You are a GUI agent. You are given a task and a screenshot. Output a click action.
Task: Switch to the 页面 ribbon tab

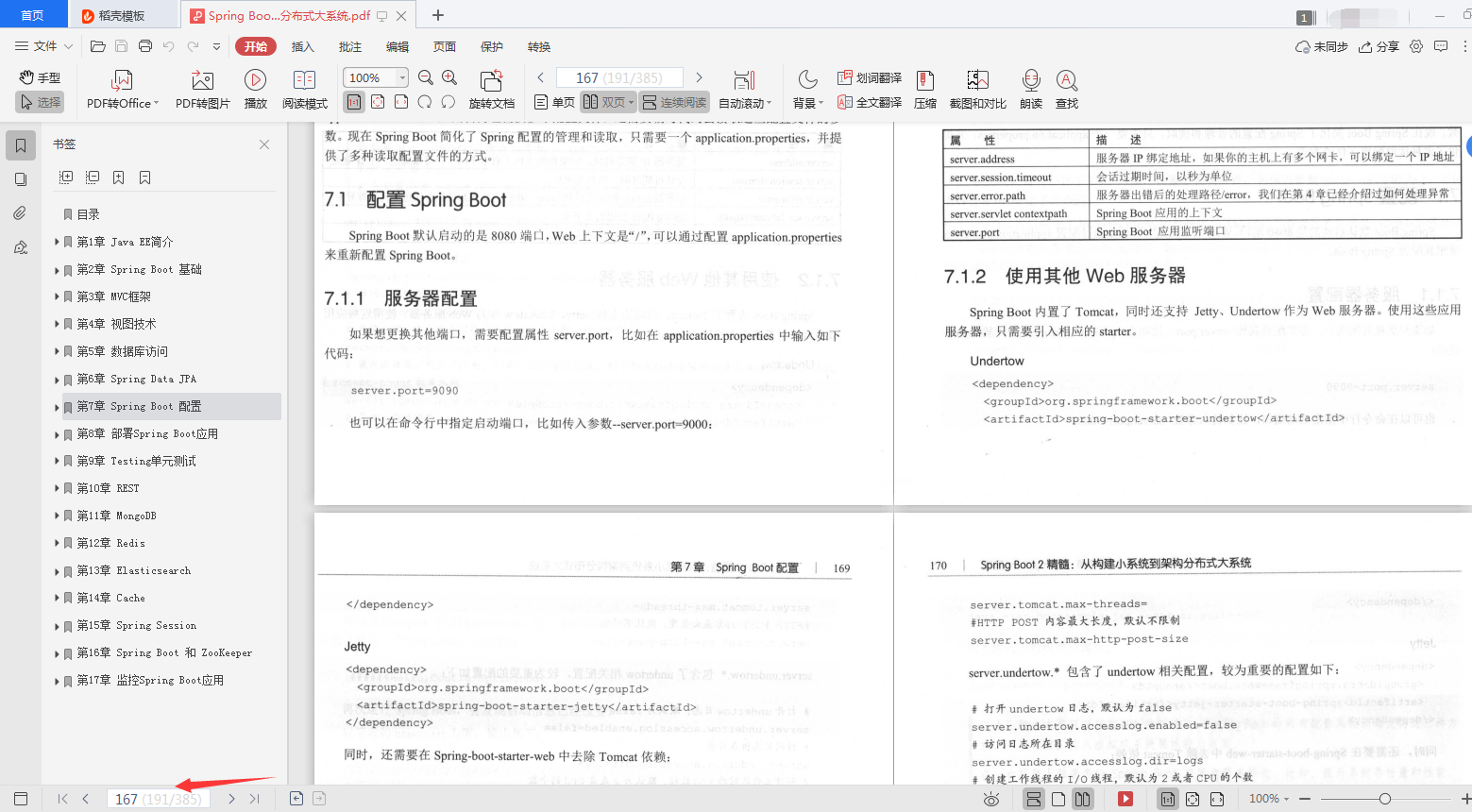point(445,46)
